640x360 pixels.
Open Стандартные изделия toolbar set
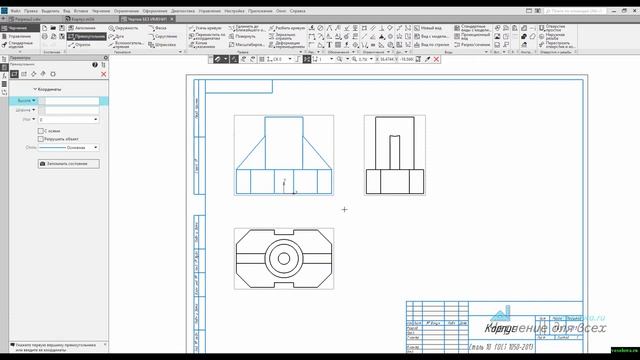[20, 44]
